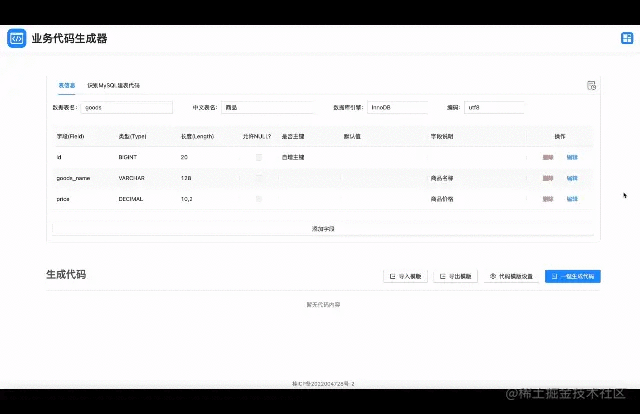Delete the goods_name field row
640x414 pixels.
[548, 178]
